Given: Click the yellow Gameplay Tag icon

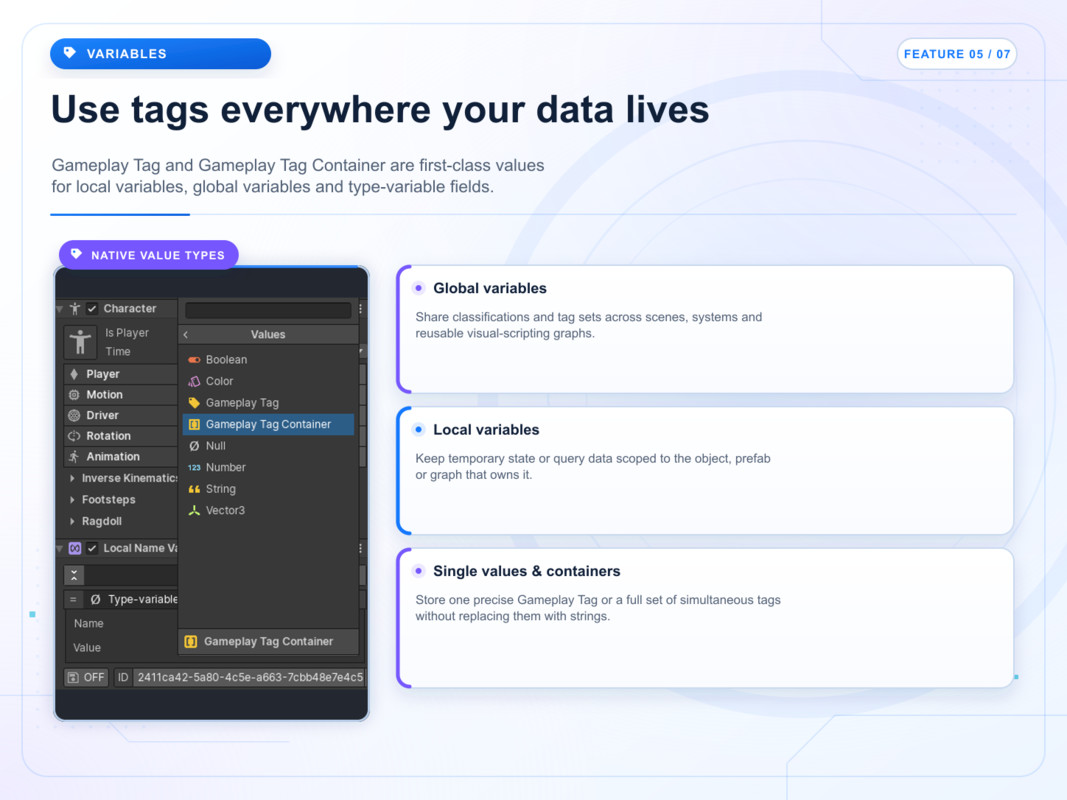Looking at the screenshot, I should pyautogui.click(x=194, y=403).
